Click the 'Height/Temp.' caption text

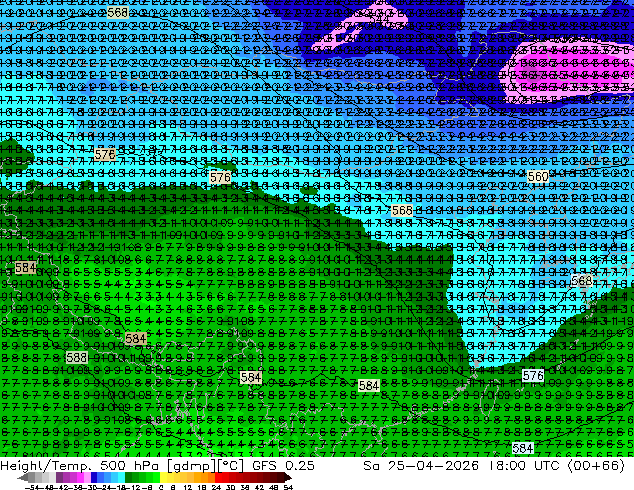(44, 466)
